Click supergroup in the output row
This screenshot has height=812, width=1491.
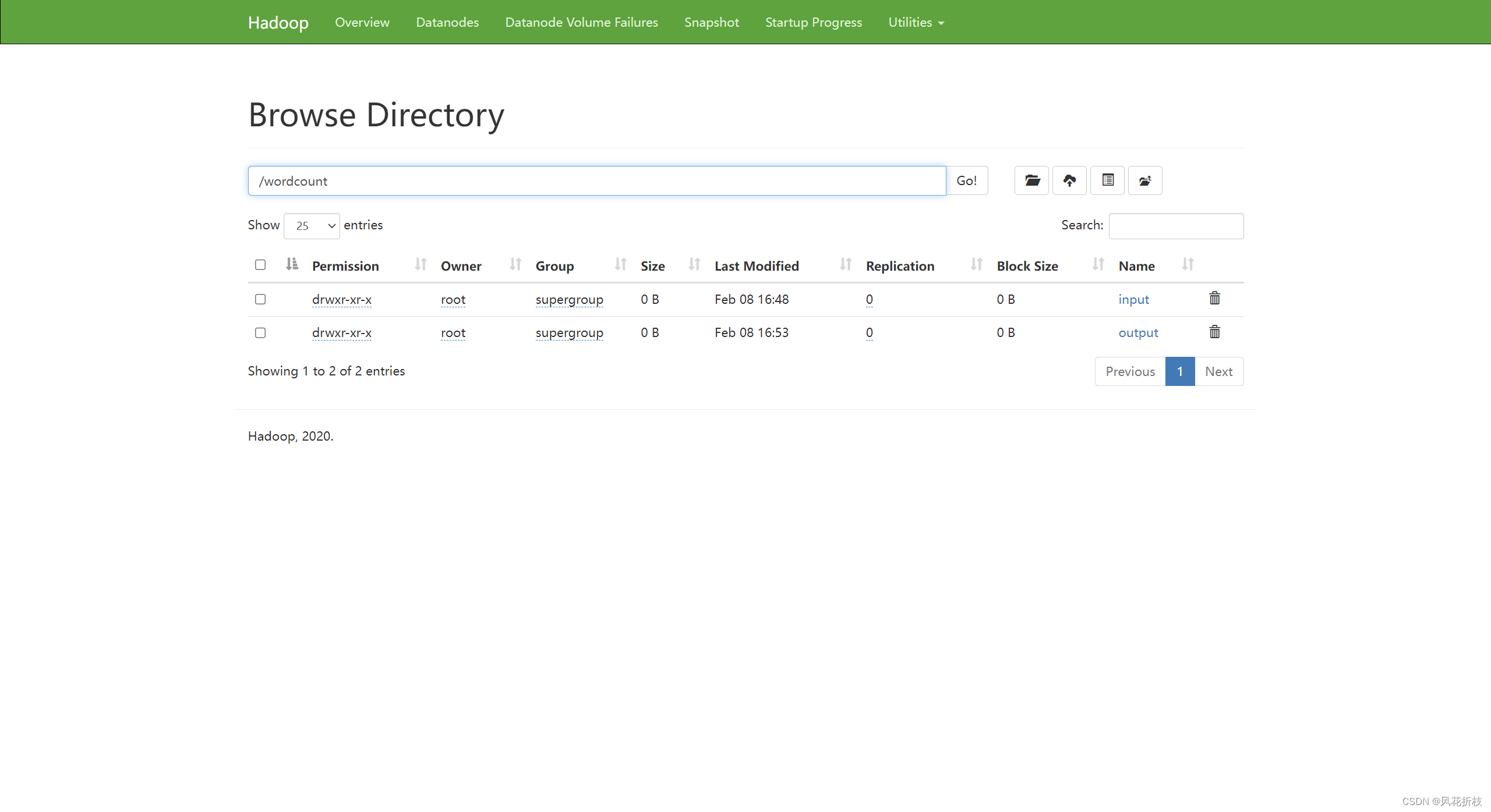(569, 332)
